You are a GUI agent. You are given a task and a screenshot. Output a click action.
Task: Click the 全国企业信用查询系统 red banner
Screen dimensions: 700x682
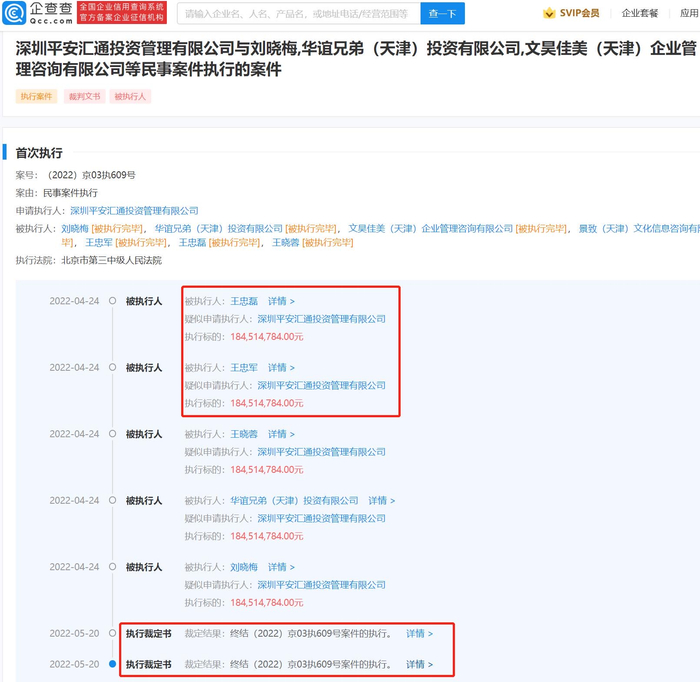(122, 12)
